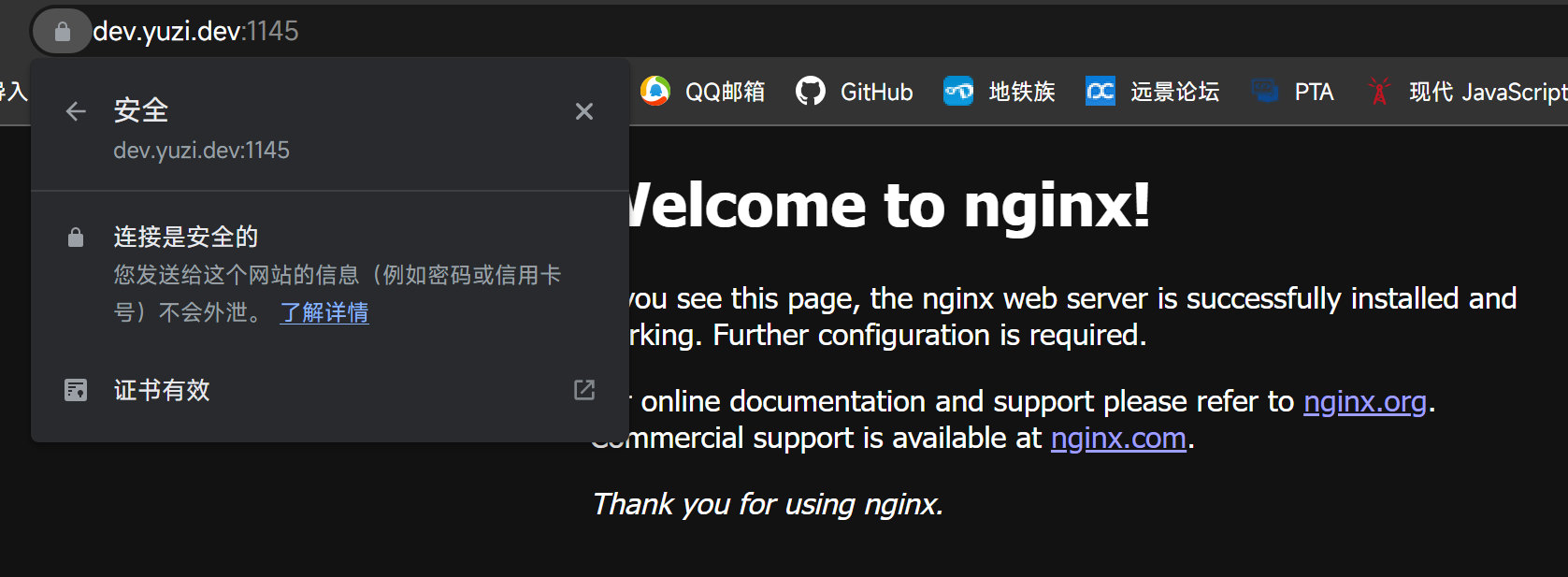Open the 地铁族 bookmark icon

pos(958,91)
